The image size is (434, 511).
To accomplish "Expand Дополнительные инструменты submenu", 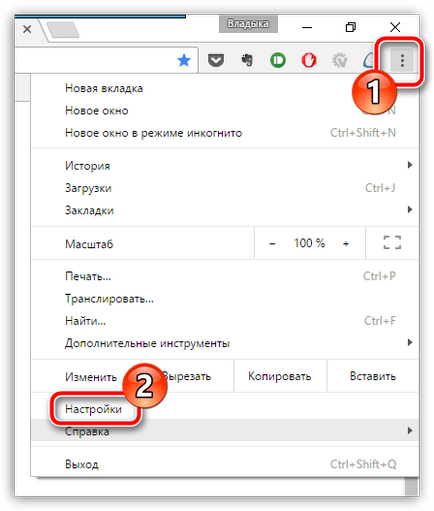I will [225, 343].
